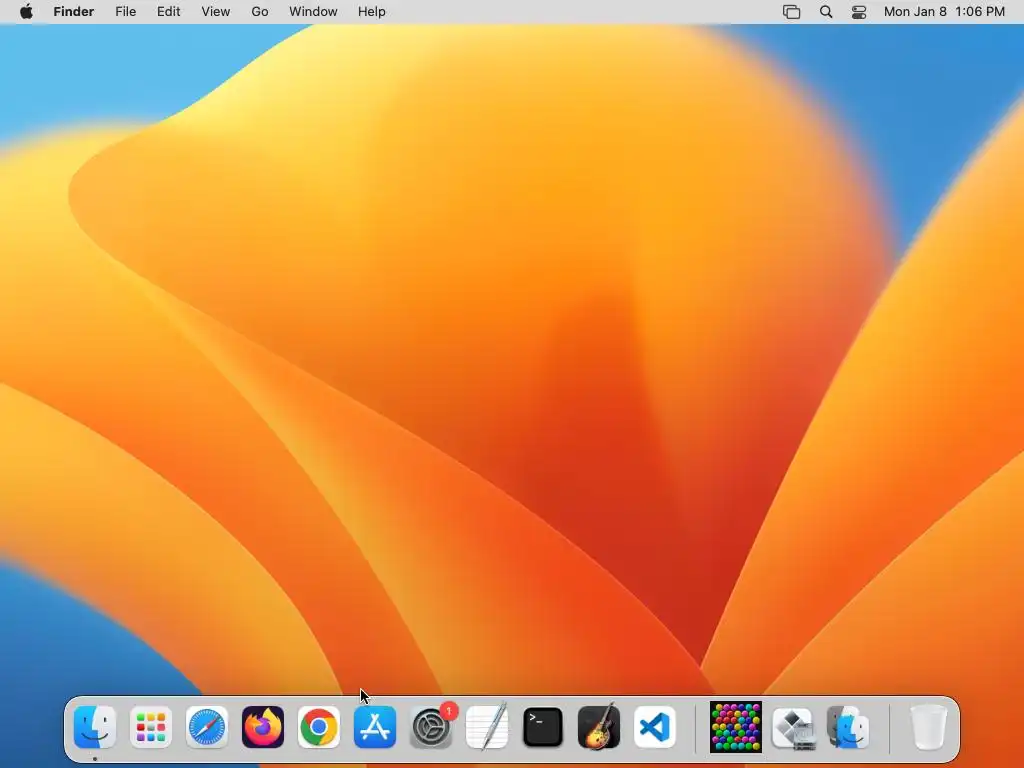Launch TextEdit from the Dock

(487, 727)
